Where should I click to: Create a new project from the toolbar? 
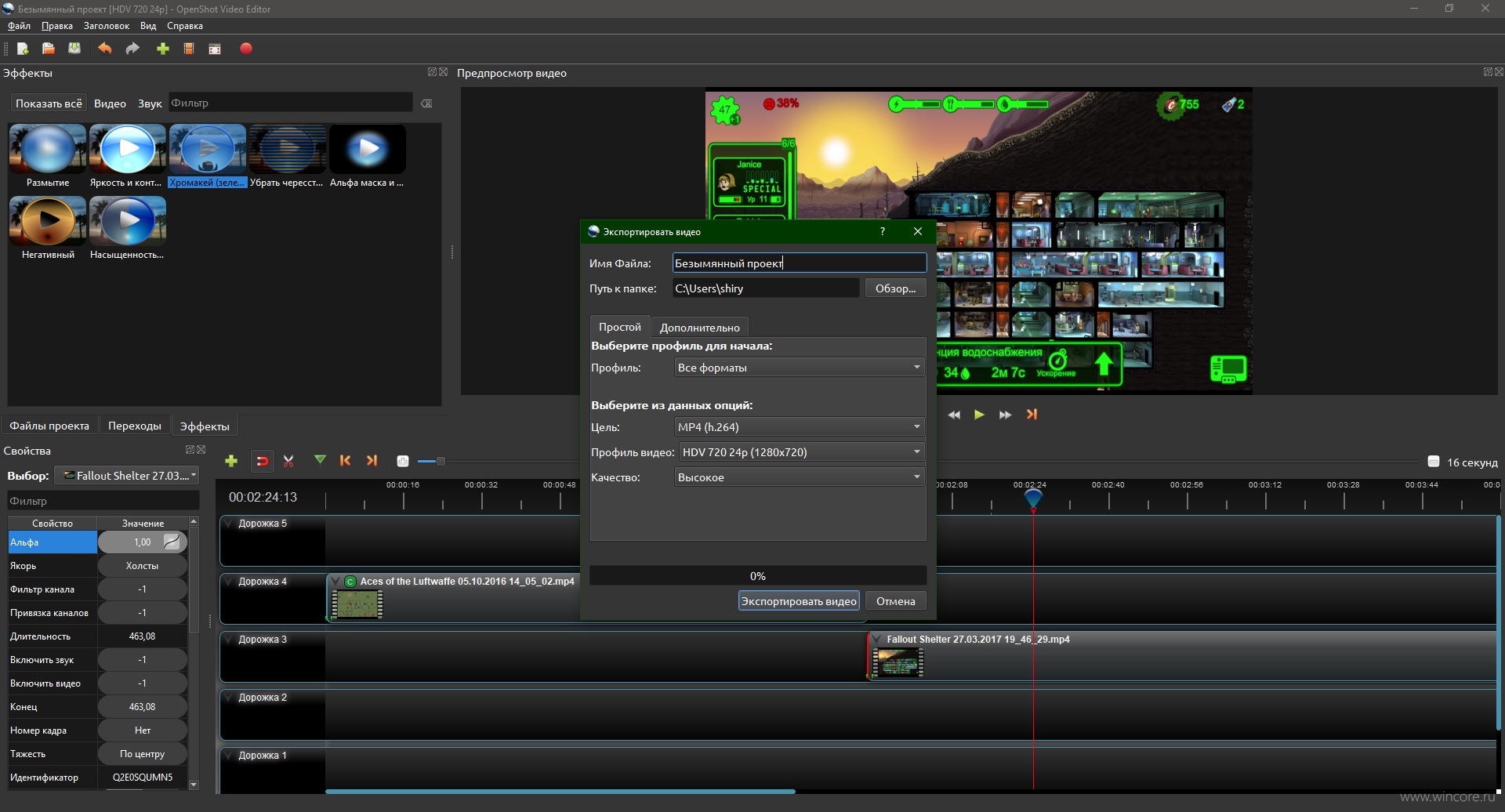point(23,49)
